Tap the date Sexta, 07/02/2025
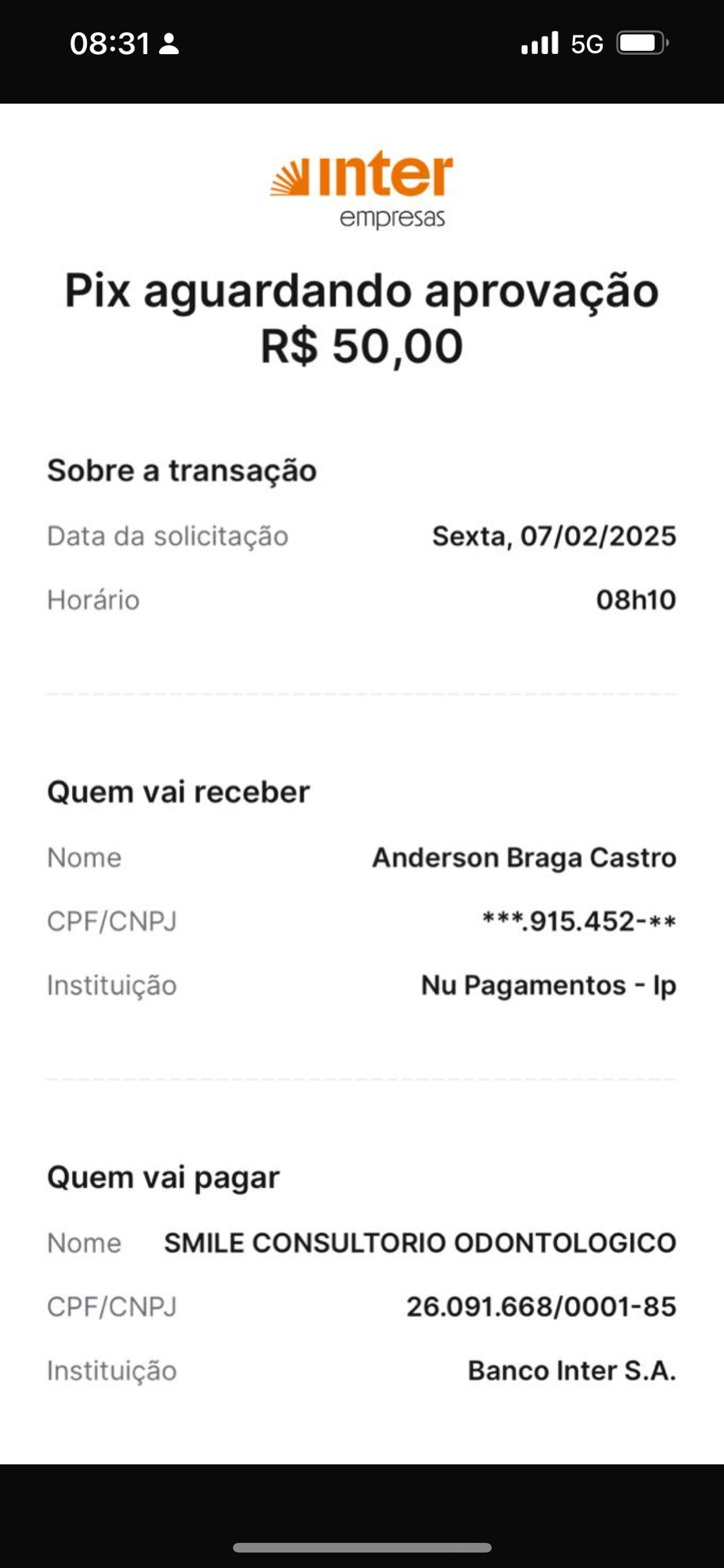724x1568 pixels. [553, 536]
